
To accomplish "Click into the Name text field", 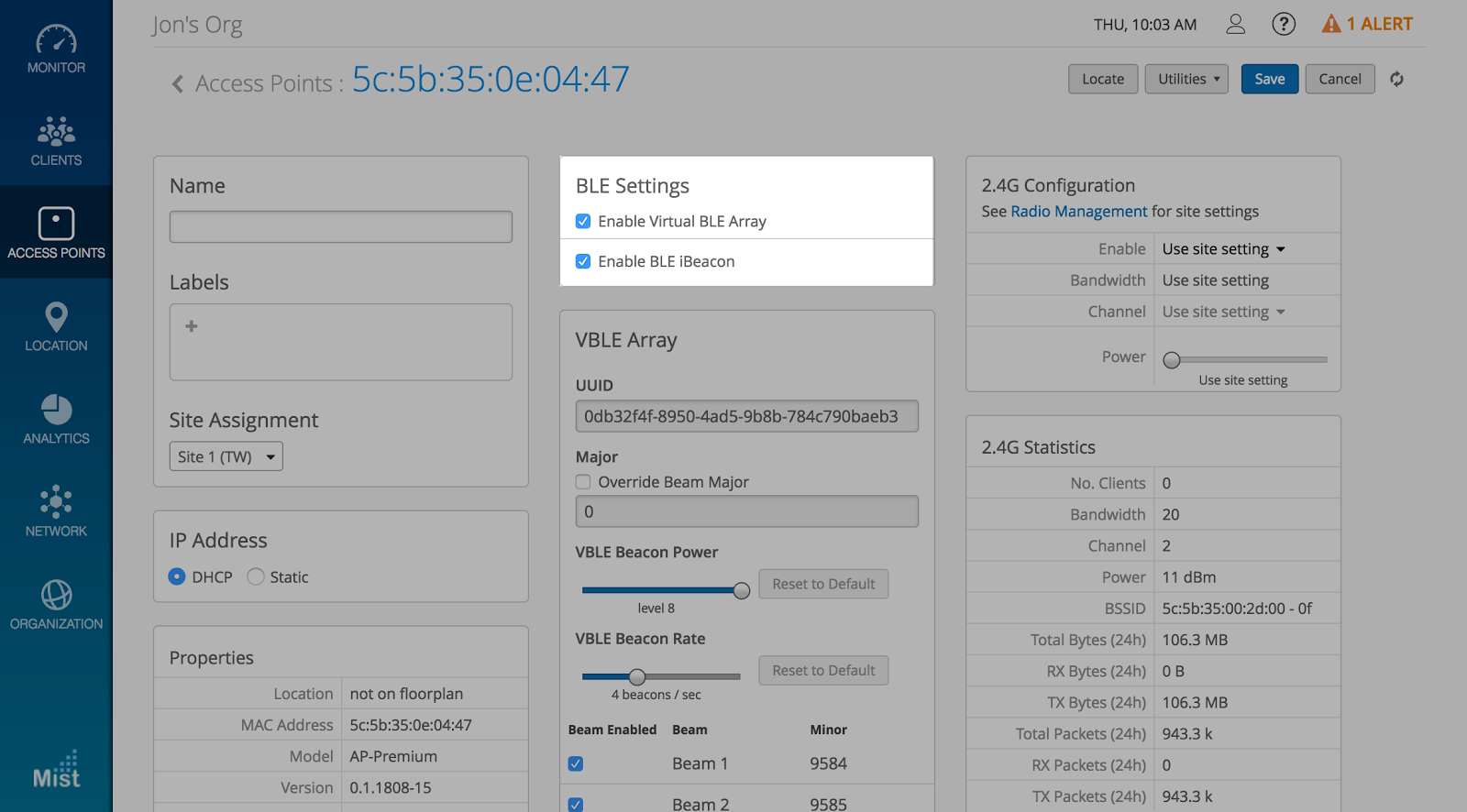I will tap(340, 227).
